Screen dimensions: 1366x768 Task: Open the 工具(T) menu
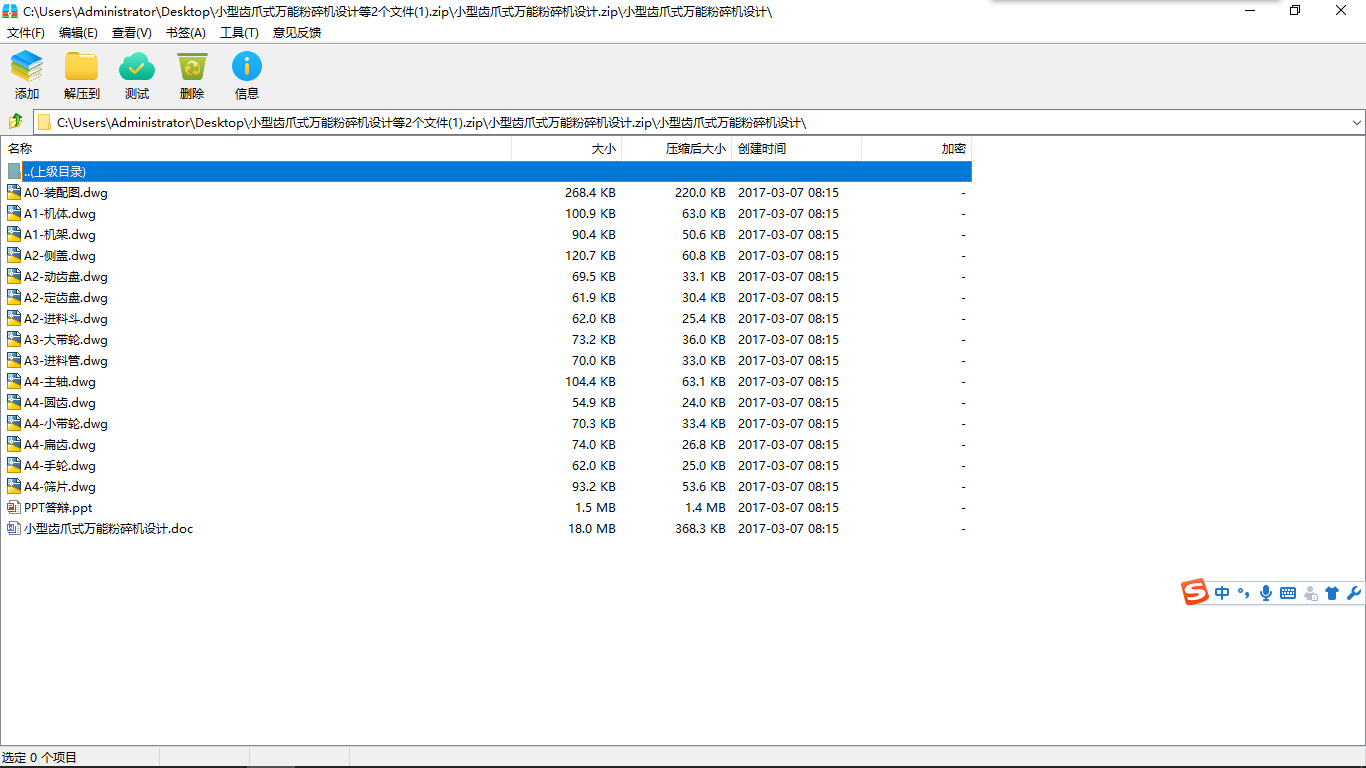(239, 33)
